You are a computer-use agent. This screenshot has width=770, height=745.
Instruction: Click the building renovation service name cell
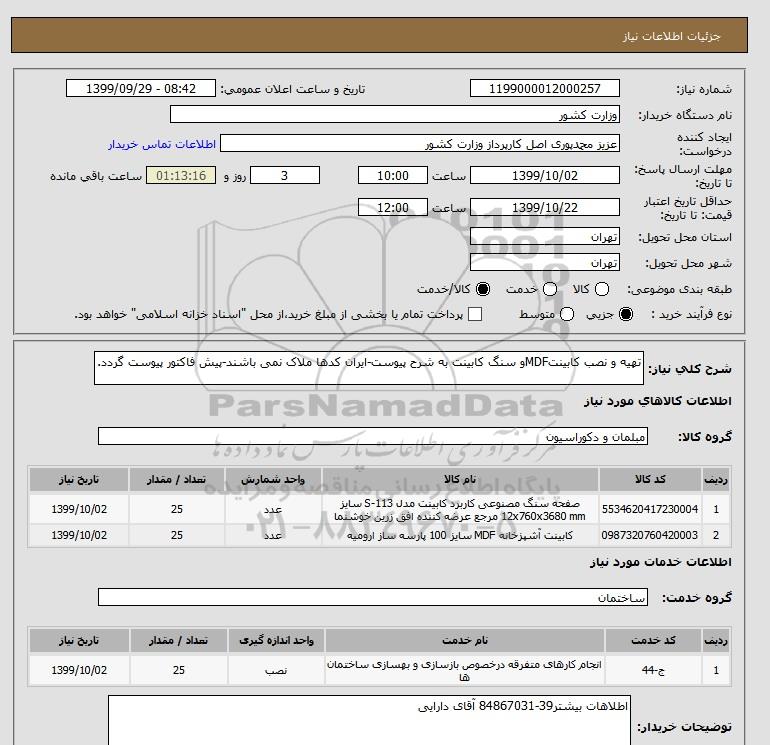(464, 670)
